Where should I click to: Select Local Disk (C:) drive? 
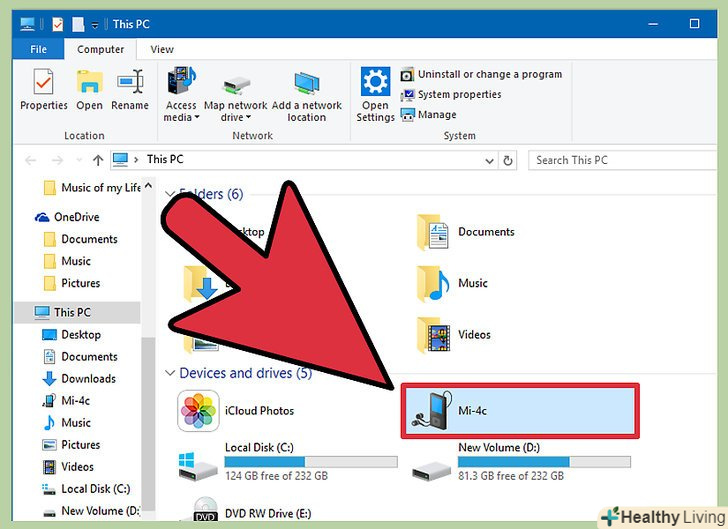(x=288, y=462)
